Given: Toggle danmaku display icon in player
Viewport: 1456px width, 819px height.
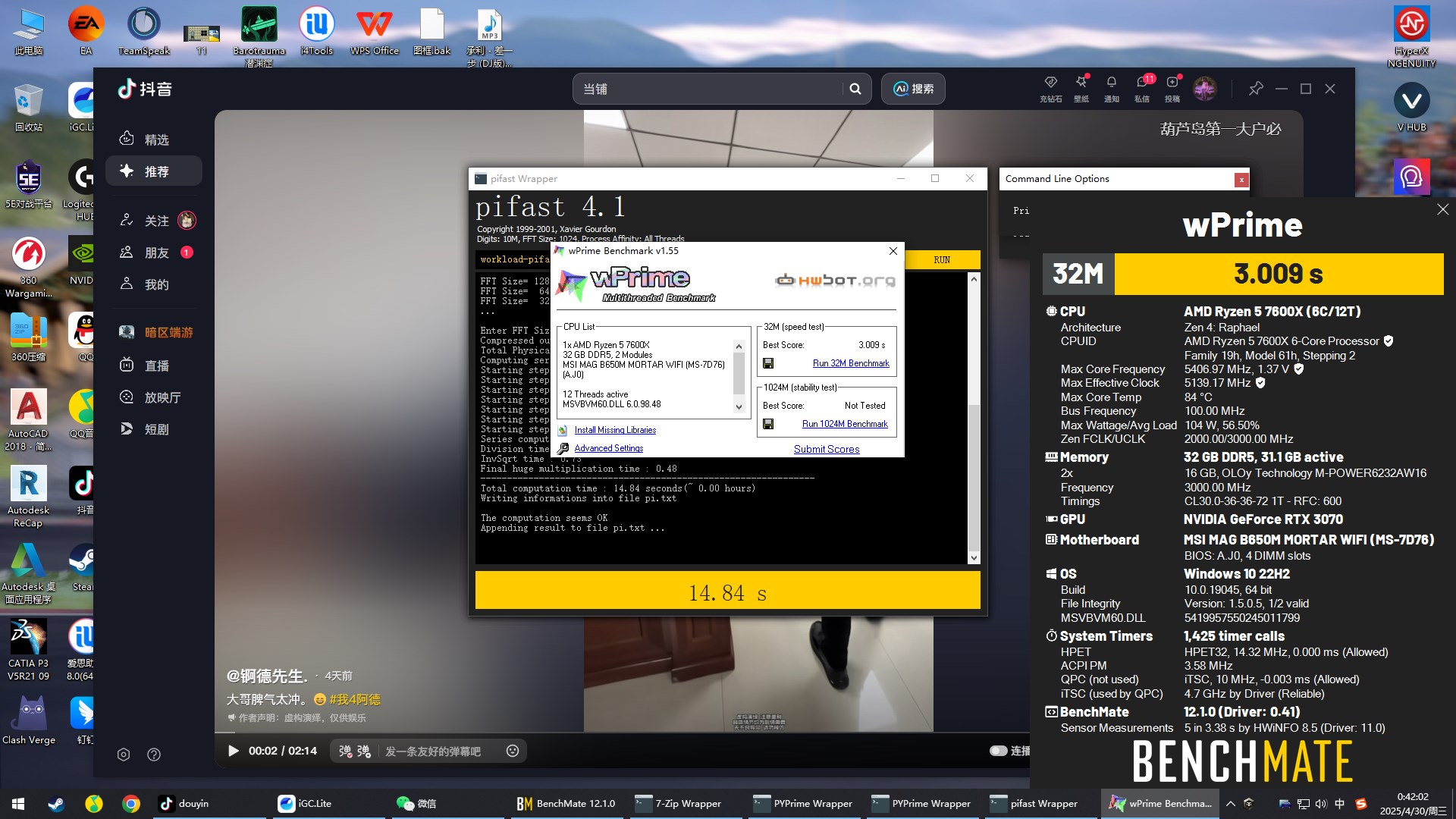Looking at the screenshot, I should point(345,751).
